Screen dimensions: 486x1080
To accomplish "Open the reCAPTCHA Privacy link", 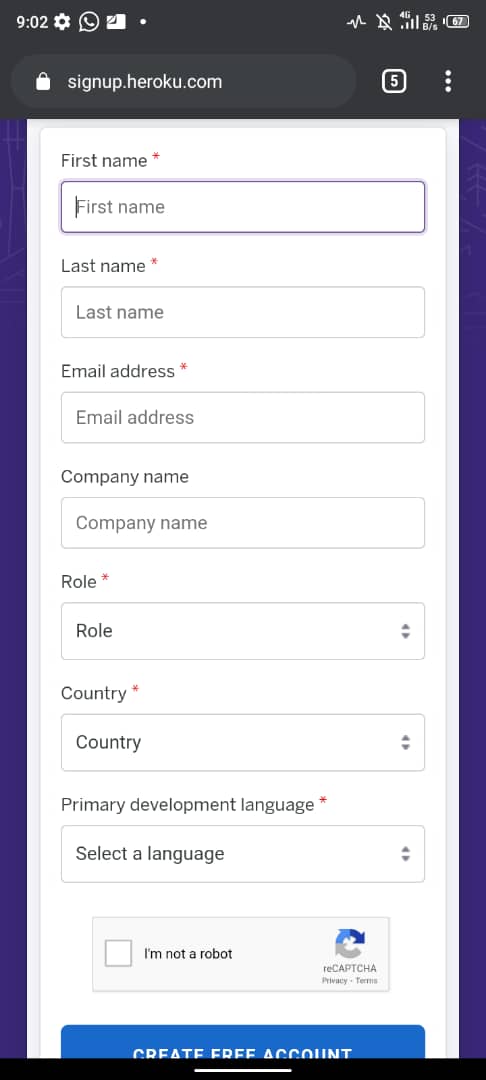I will pyautogui.click(x=334, y=981).
